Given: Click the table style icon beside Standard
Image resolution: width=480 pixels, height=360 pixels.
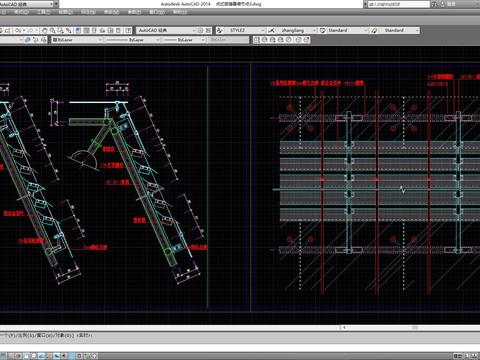Looking at the screenshot, I should (x=322, y=30).
